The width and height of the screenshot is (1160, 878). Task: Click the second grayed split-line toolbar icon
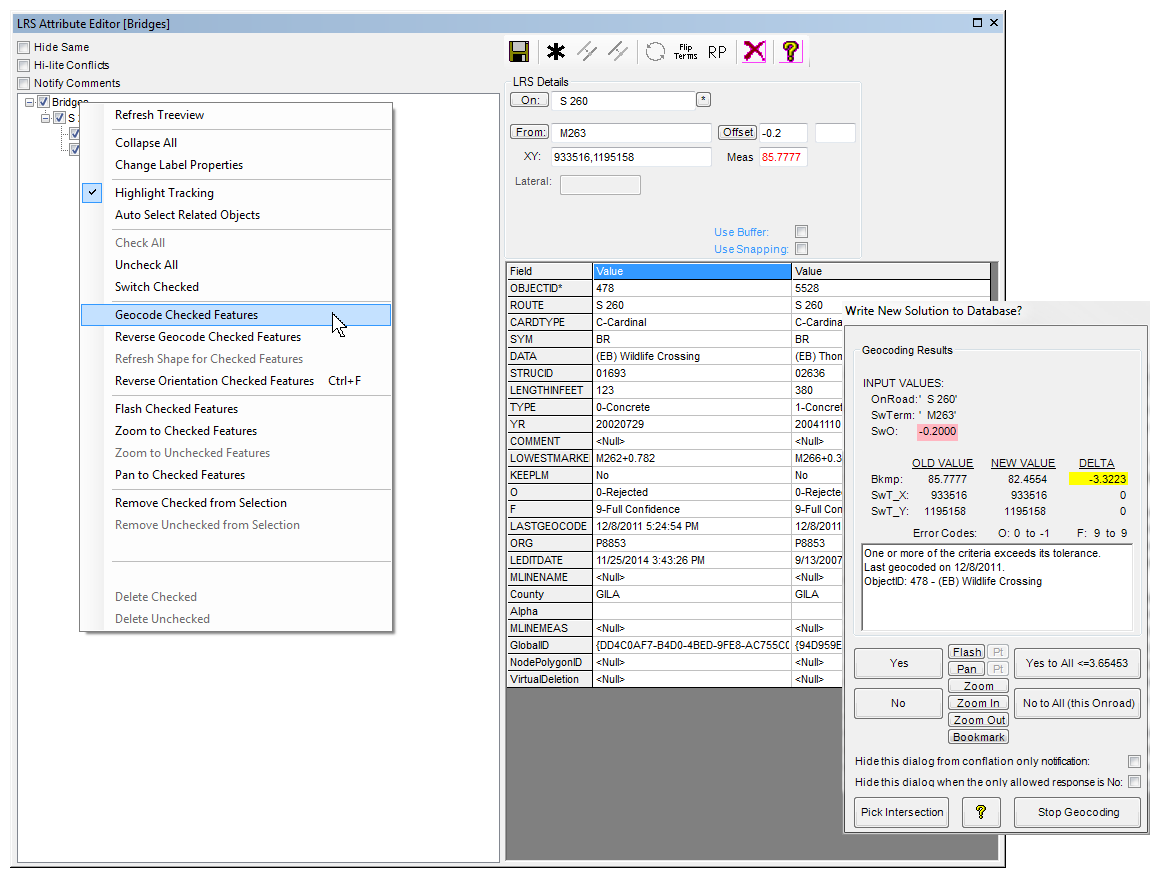618,52
